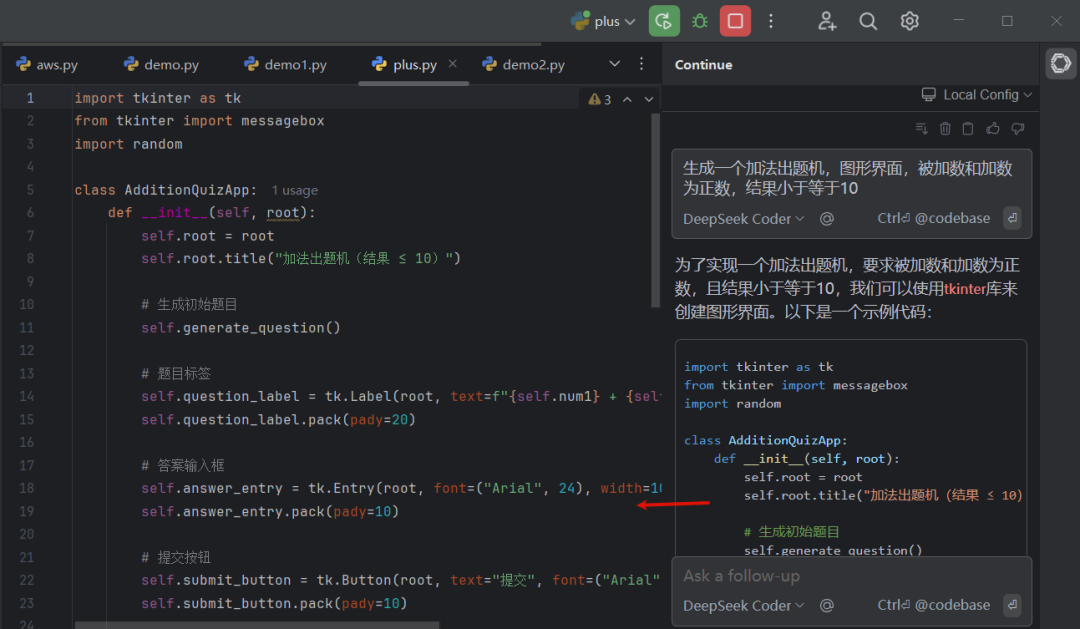
Task: Start debugging with the bug icon
Action: (699, 20)
